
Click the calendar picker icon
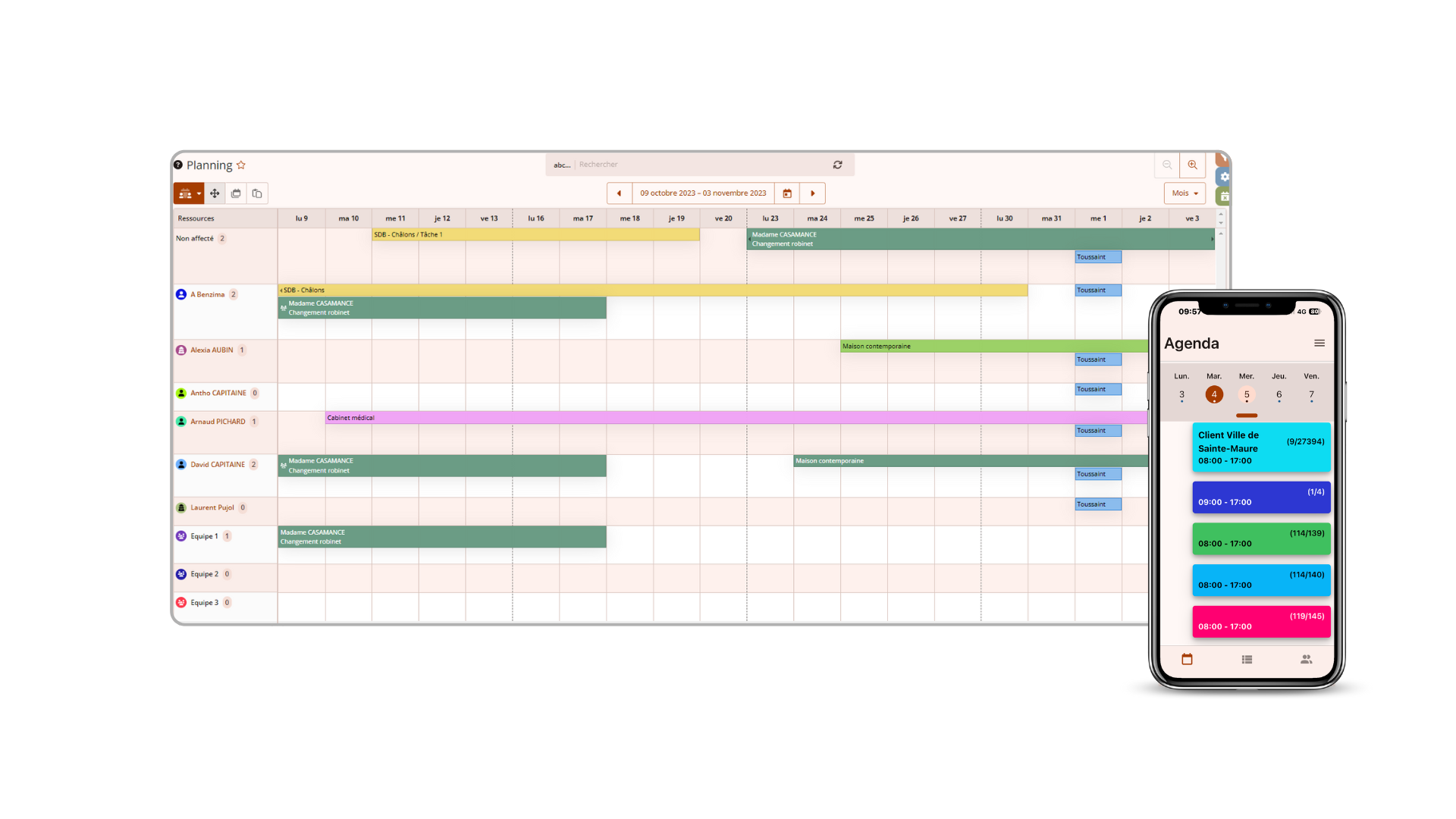[x=788, y=193]
